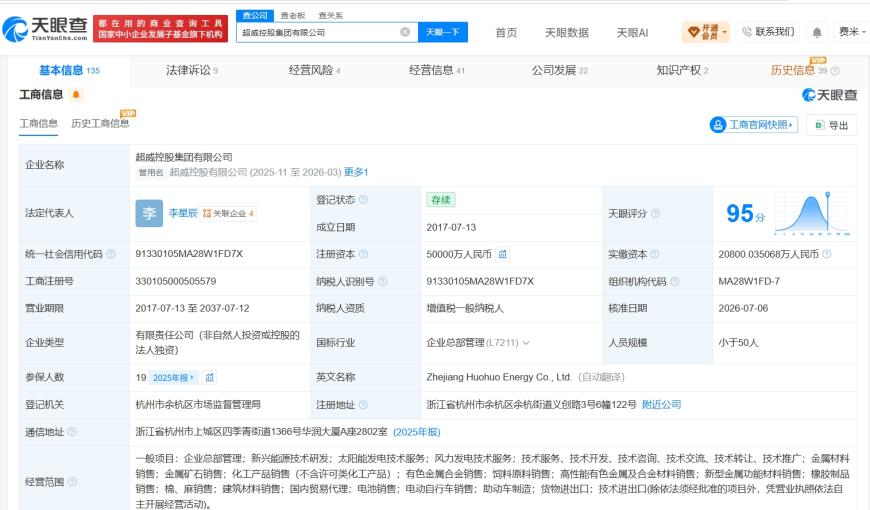870x510 pixels.
Task: Click help icon beside 历史信息 tab
Action: [835, 70]
